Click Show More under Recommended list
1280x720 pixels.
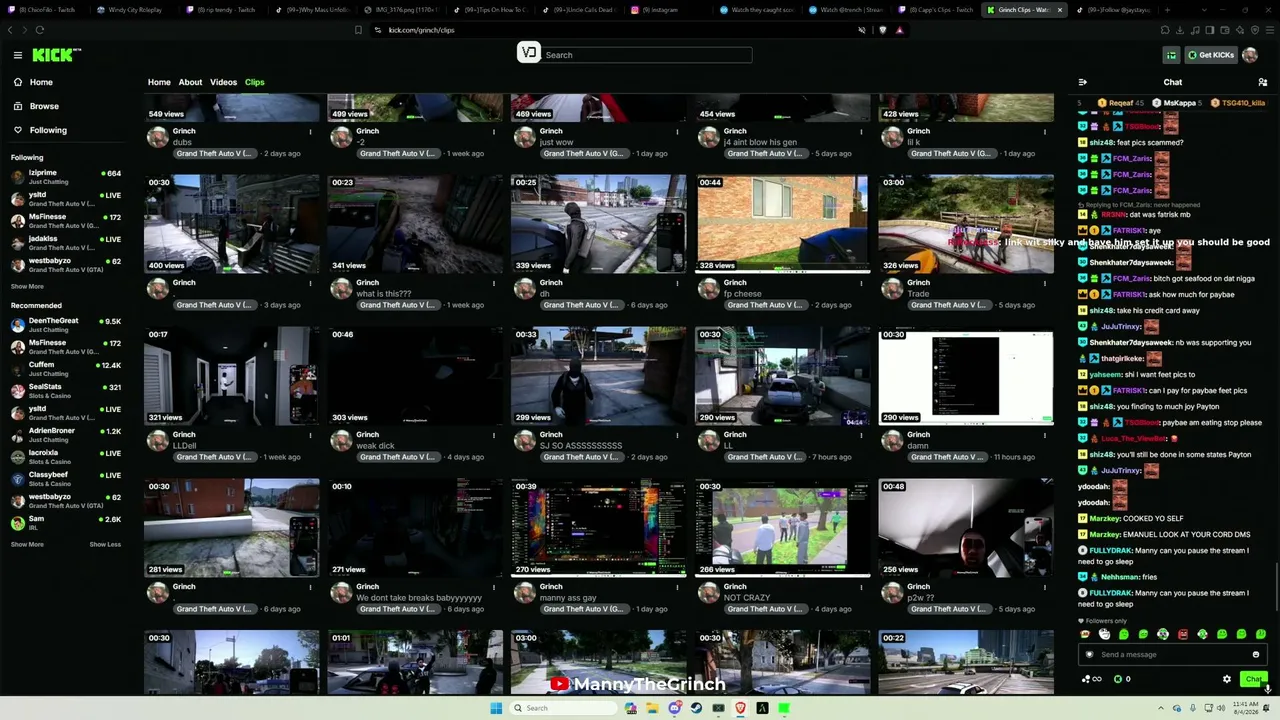(27, 544)
